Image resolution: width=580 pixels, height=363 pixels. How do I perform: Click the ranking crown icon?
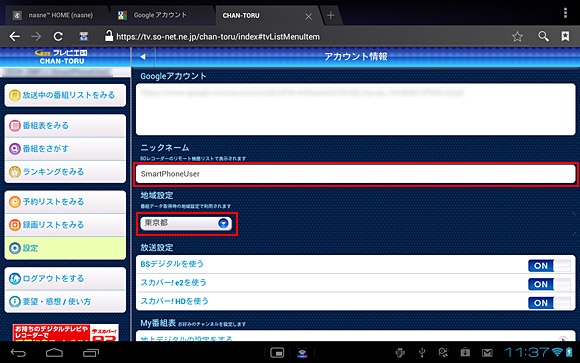click(15, 172)
